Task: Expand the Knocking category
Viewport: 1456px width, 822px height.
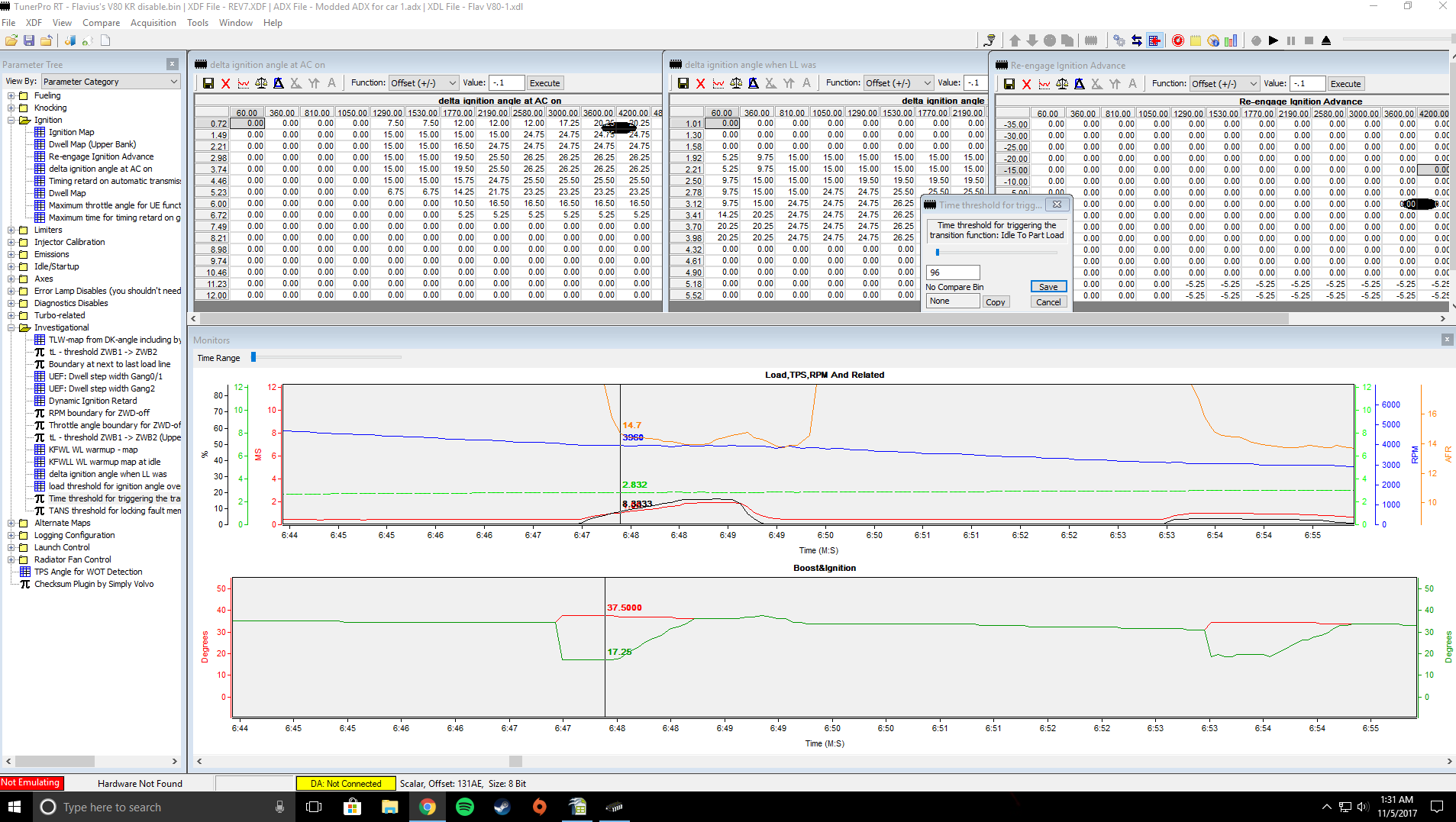Action: [11, 108]
